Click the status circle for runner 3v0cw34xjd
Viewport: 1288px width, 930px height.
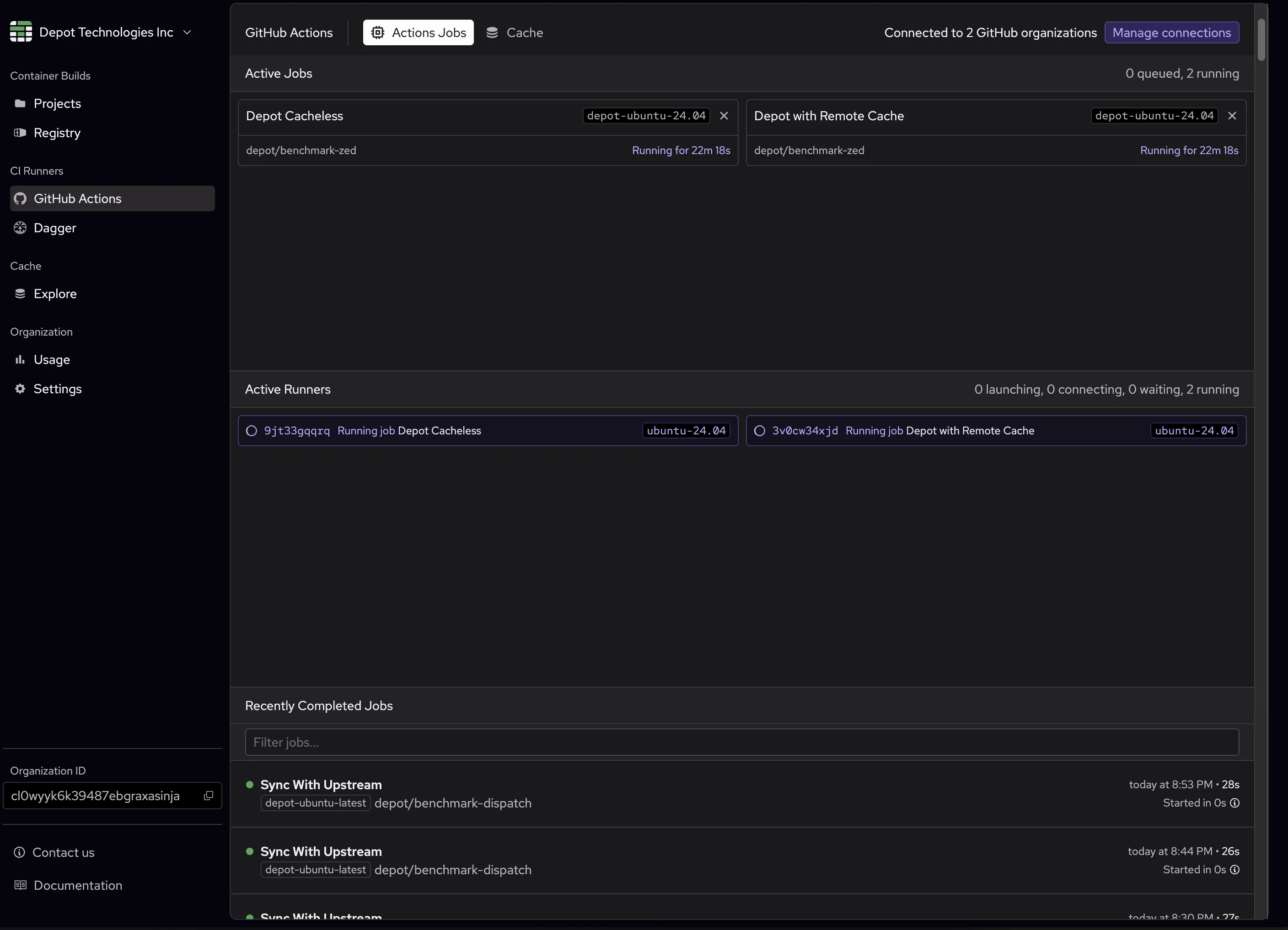coord(759,431)
